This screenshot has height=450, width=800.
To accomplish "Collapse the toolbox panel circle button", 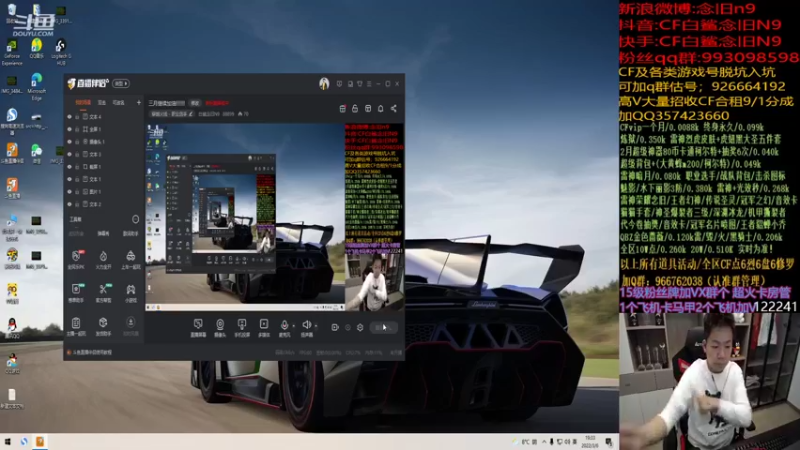I will click(x=135, y=219).
